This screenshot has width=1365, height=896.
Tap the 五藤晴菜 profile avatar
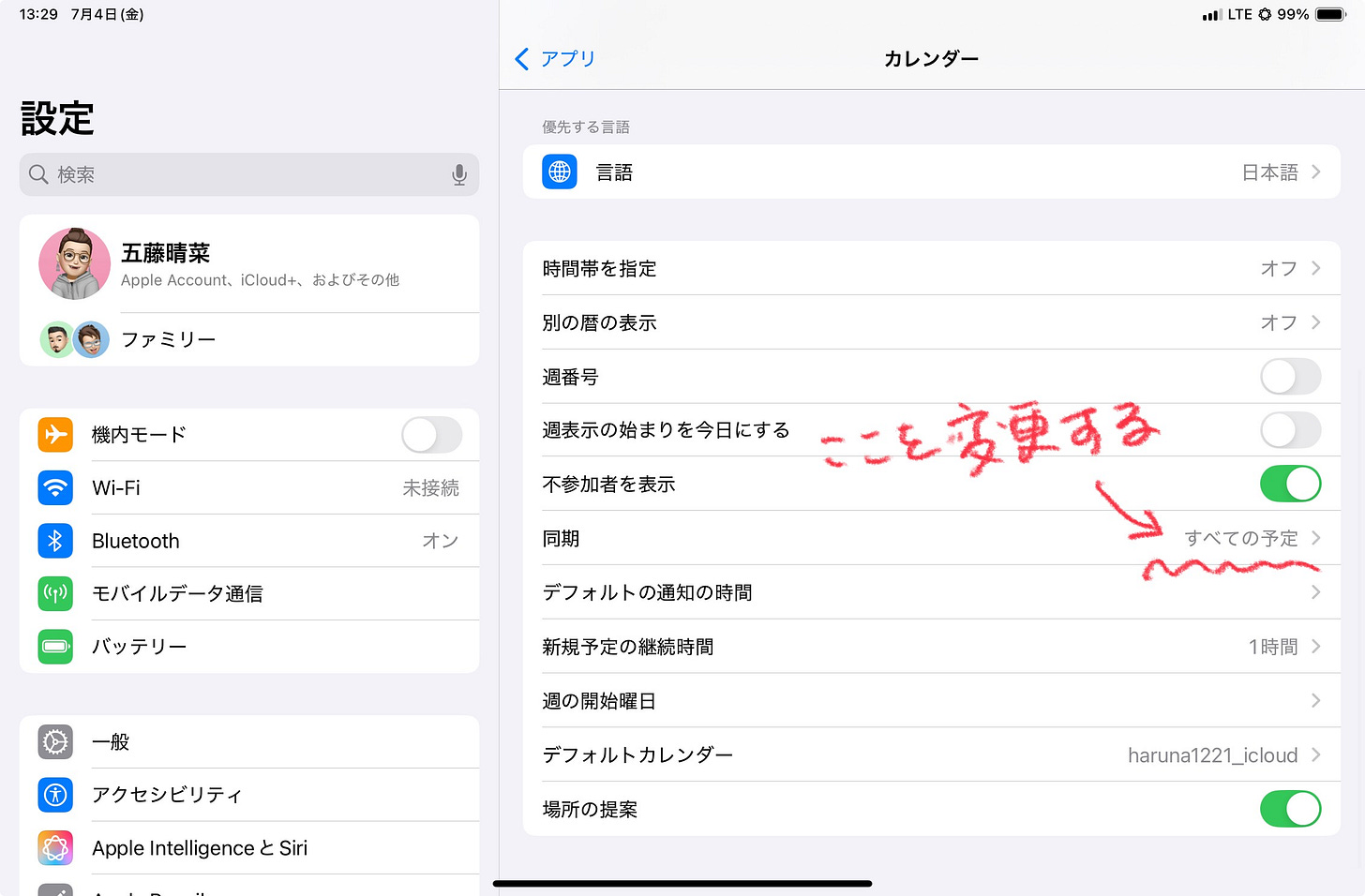click(74, 263)
